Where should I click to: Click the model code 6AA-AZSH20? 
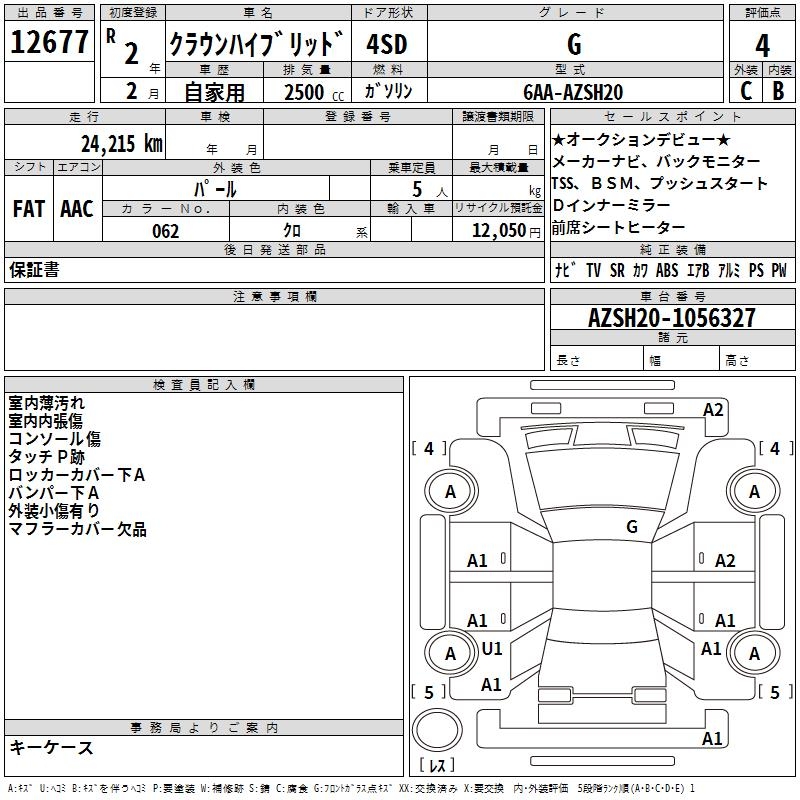[574, 92]
